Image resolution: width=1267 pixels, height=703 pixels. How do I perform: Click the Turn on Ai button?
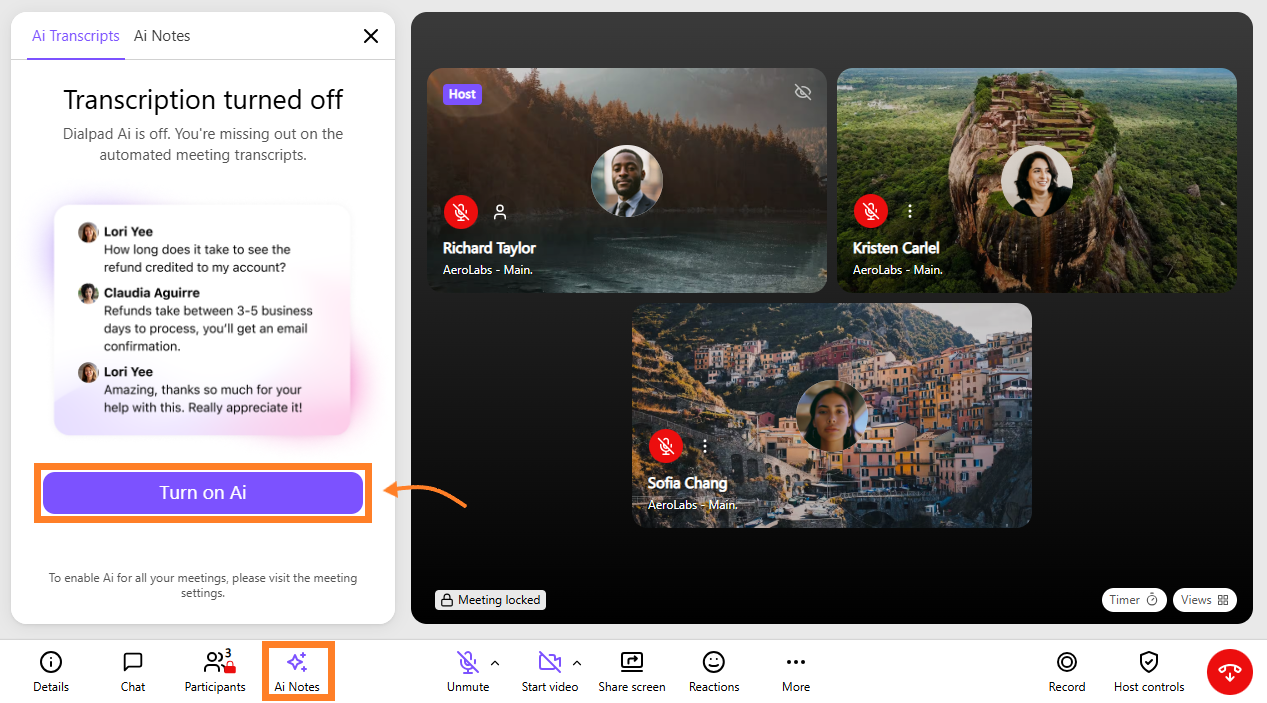203,493
